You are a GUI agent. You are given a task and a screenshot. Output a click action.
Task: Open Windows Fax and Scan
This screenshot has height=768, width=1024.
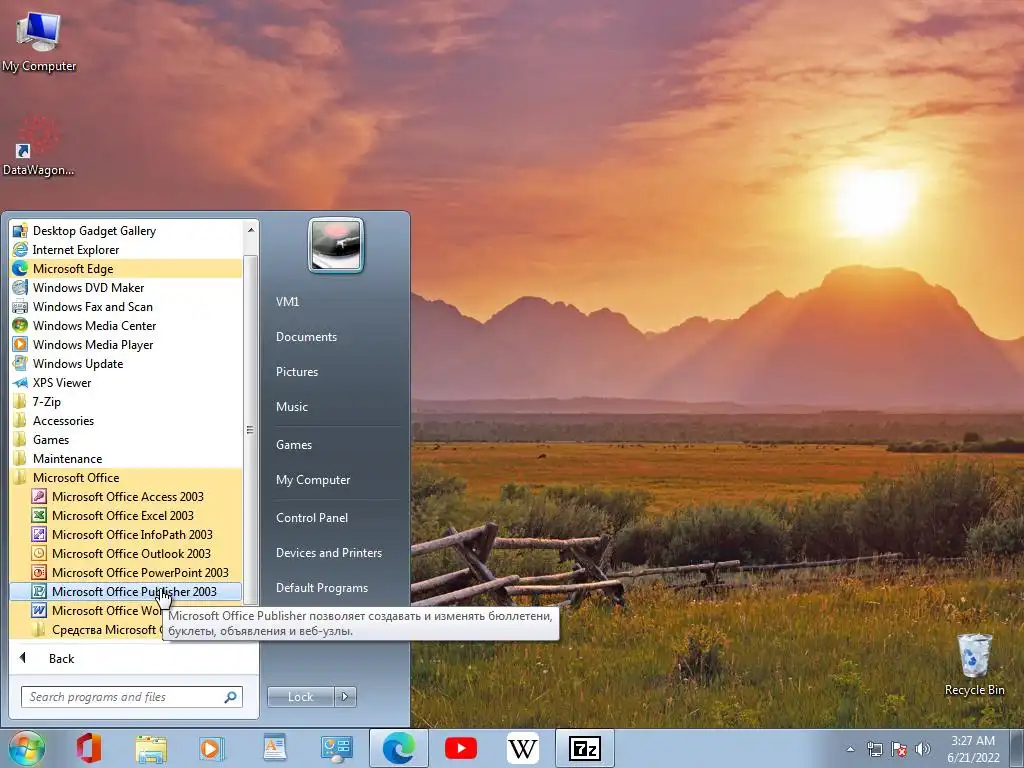pos(126,306)
